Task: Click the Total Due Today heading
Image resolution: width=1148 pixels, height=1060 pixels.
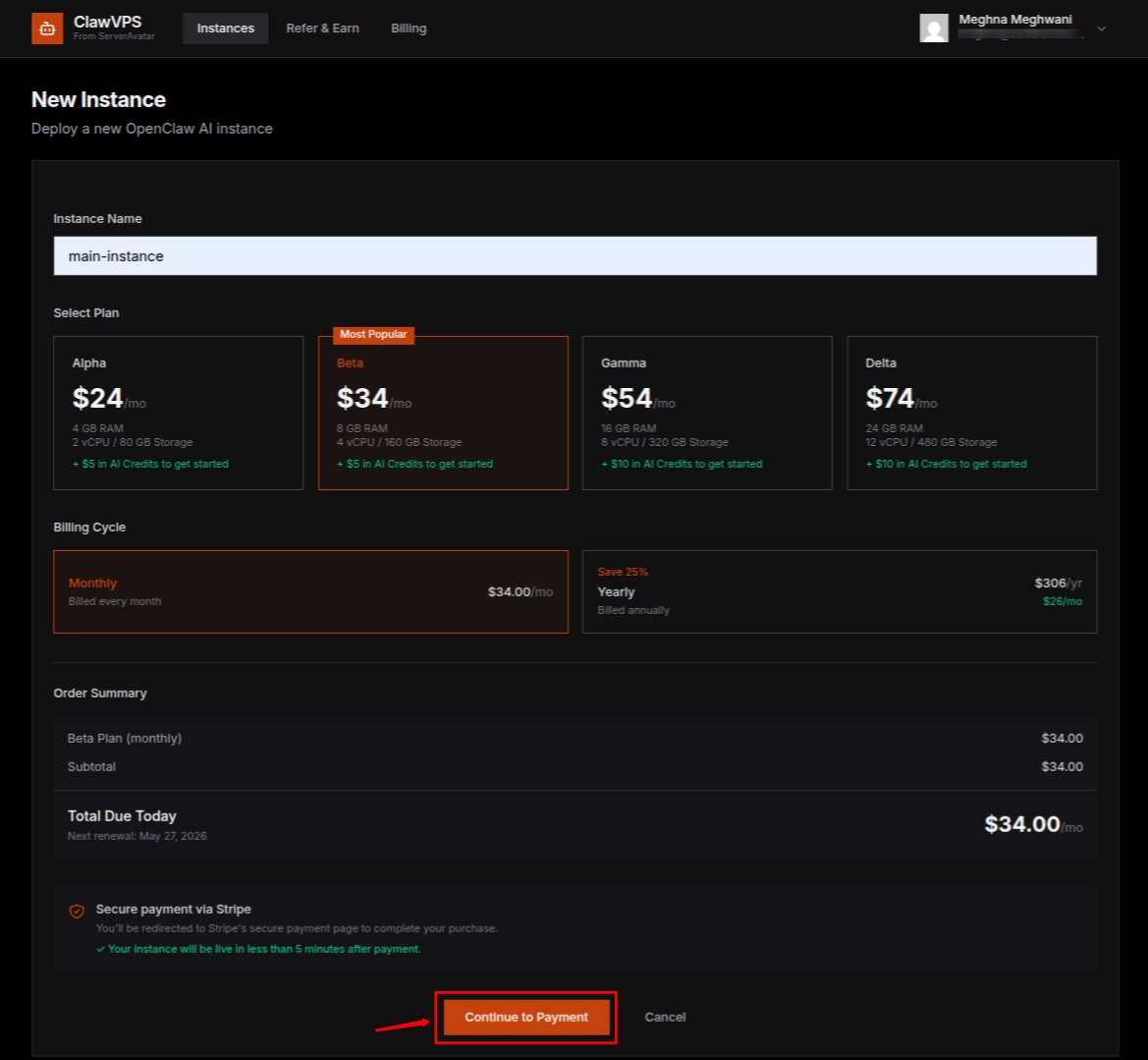Action: pyautogui.click(x=123, y=816)
